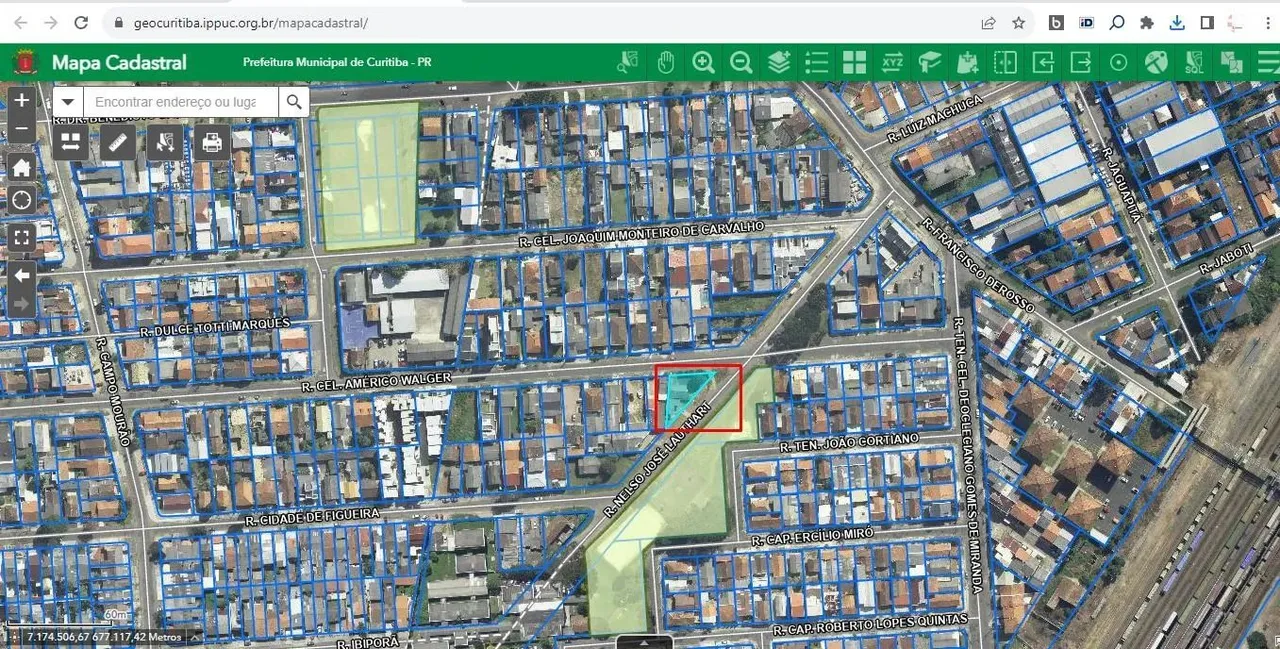Open the search source dropdown arrow
Screen dimensions: 1280x649
click(x=68, y=102)
